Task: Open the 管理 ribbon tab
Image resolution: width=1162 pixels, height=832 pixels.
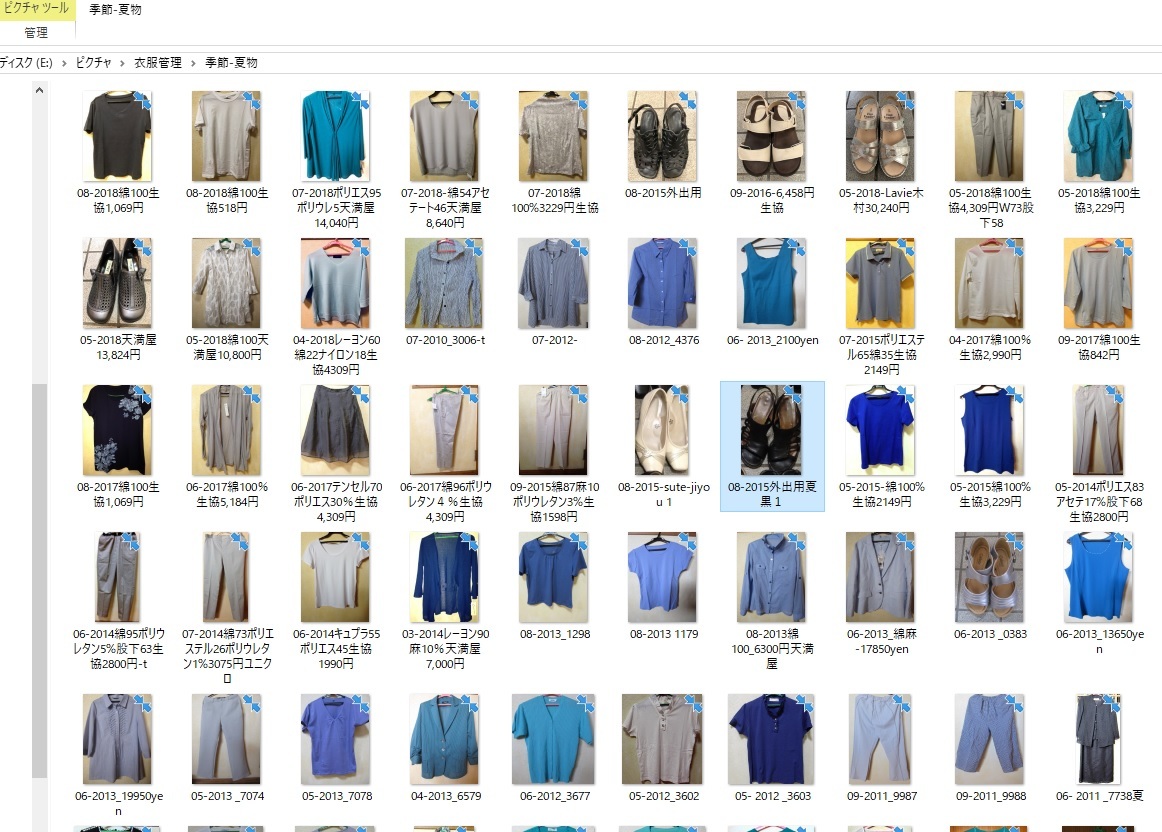Action: [x=36, y=32]
